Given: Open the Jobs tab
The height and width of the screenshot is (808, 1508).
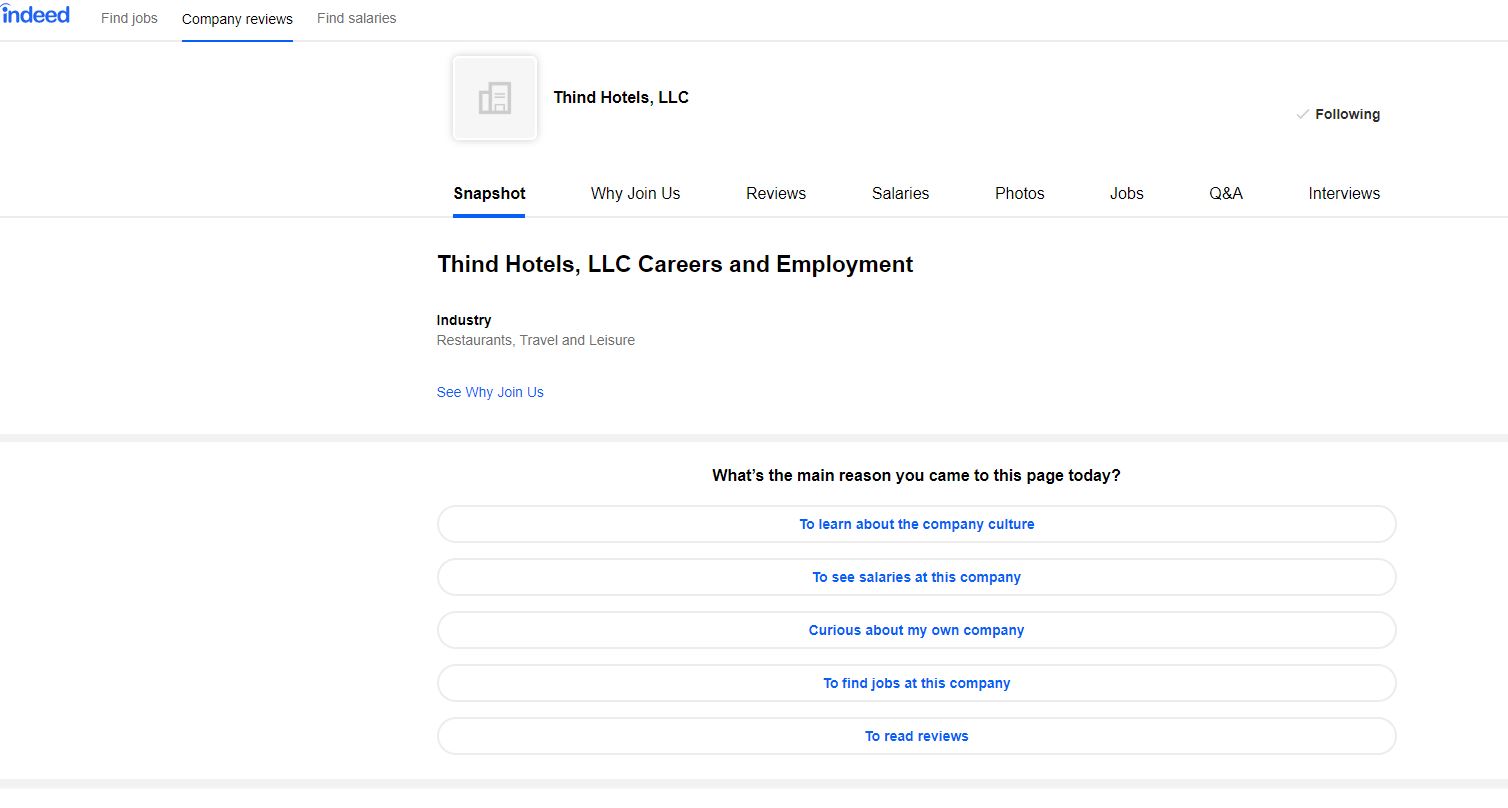Looking at the screenshot, I should pos(1126,194).
